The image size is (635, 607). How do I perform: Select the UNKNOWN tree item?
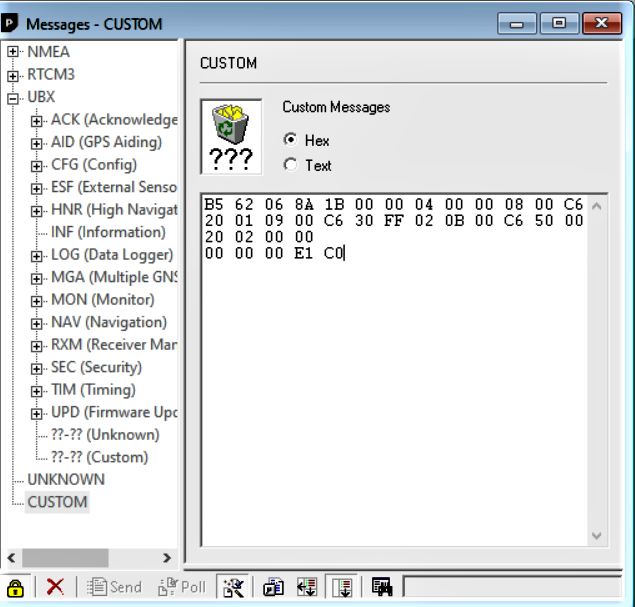click(65, 480)
